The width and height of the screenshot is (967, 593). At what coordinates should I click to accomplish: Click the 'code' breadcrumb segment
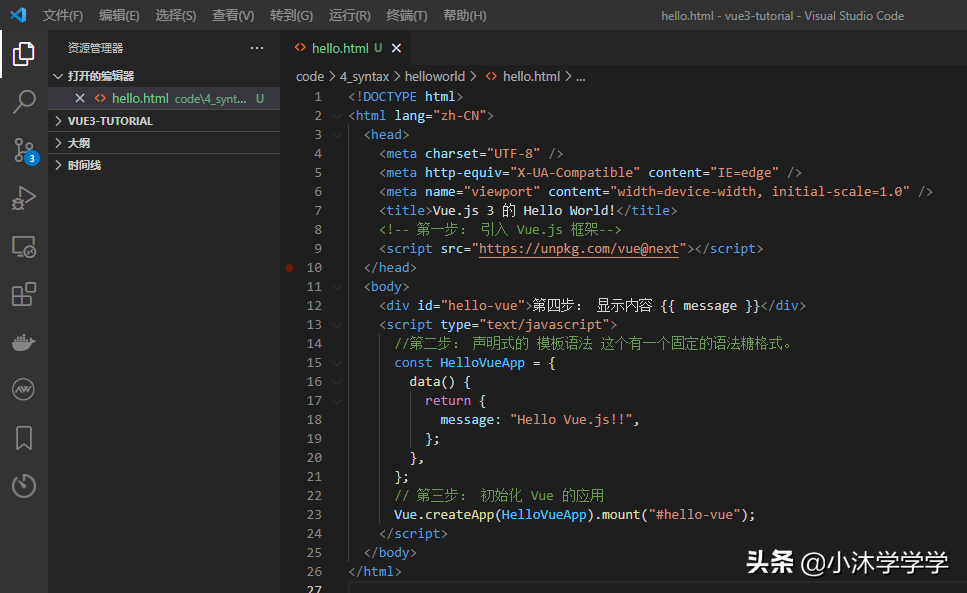(x=310, y=76)
